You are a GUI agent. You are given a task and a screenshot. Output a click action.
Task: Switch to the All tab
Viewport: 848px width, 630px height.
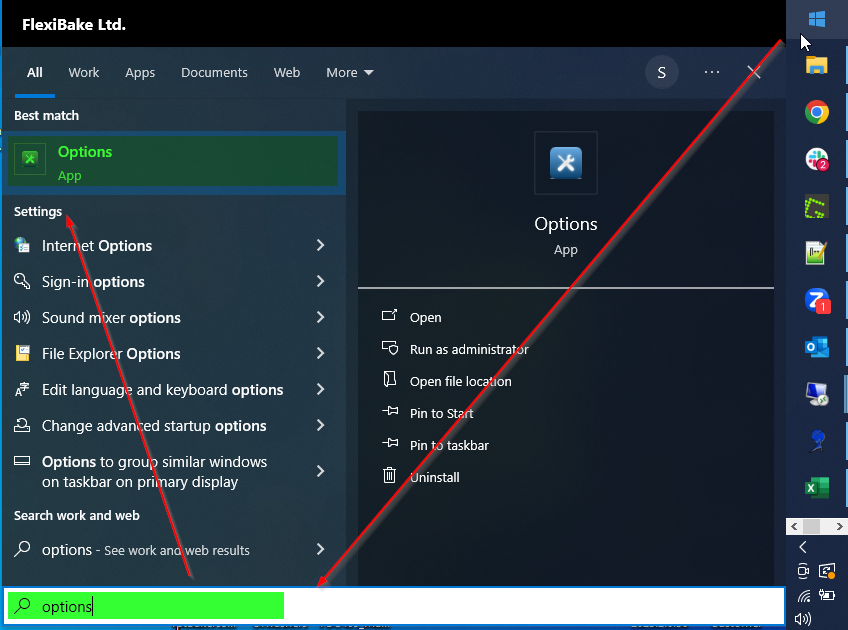pyautogui.click(x=35, y=72)
